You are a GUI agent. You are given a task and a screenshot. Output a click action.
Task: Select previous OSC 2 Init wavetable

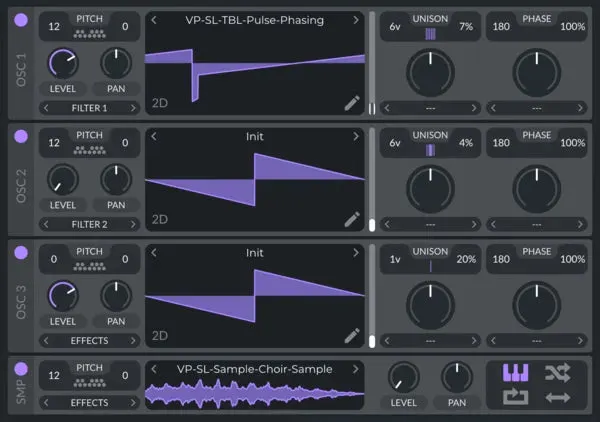click(154, 136)
